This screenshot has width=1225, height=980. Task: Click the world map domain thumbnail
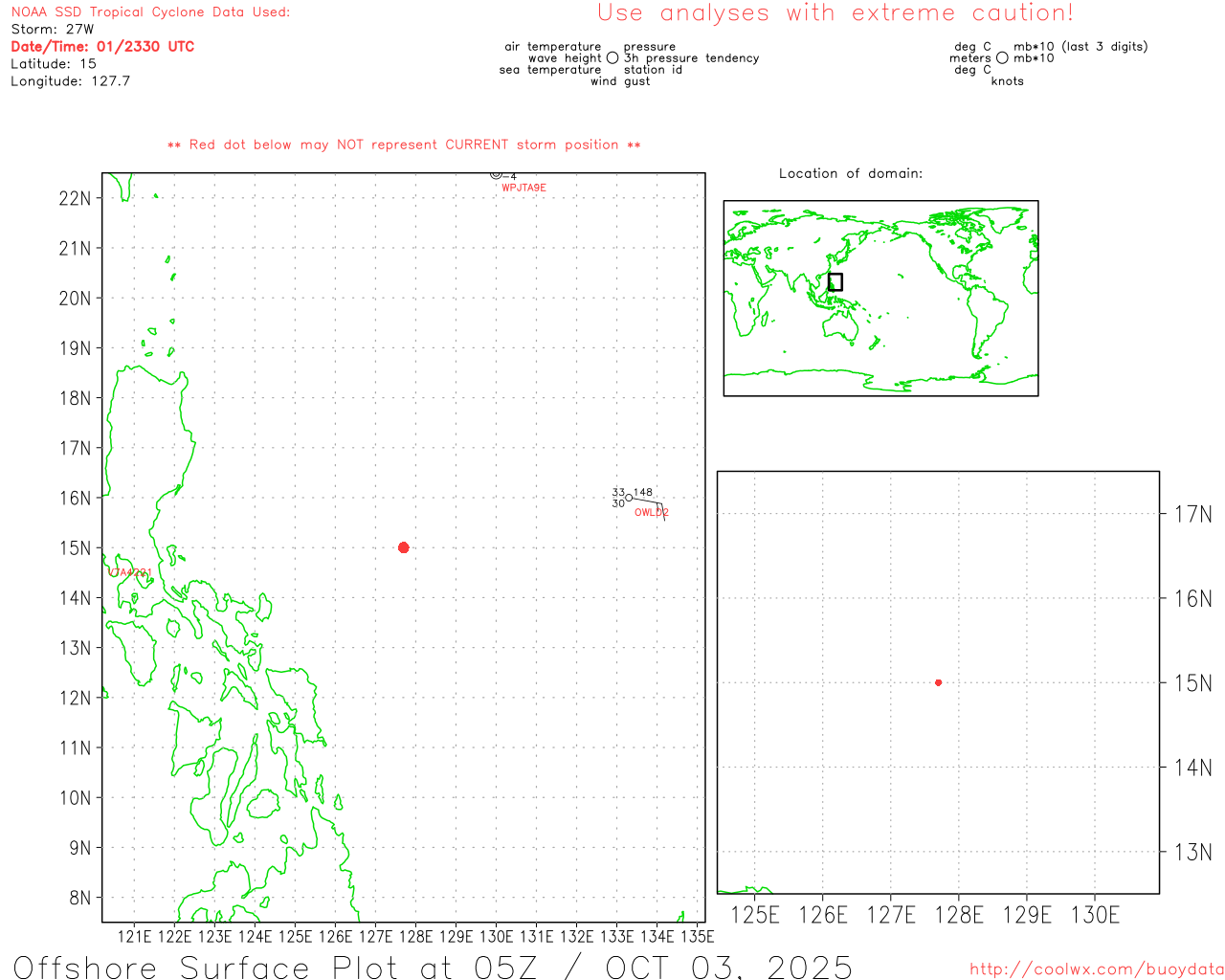coord(880,298)
